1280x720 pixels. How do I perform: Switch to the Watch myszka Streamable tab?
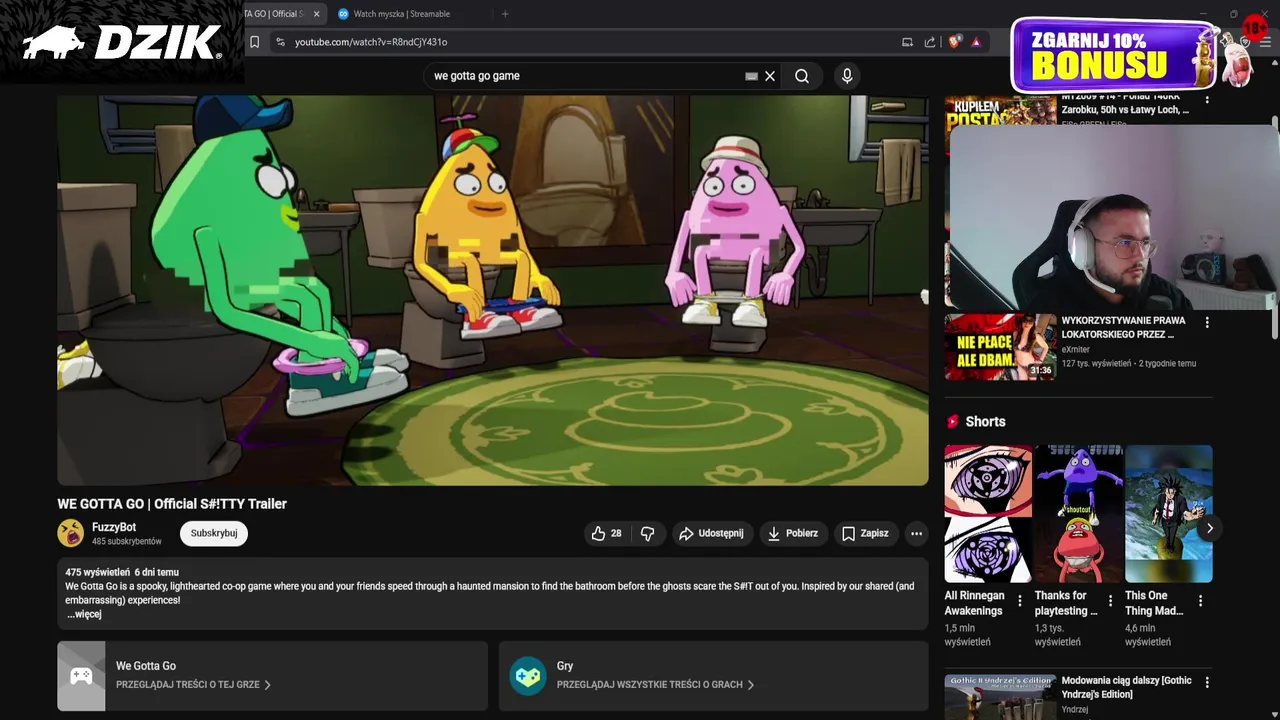[x=402, y=14]
